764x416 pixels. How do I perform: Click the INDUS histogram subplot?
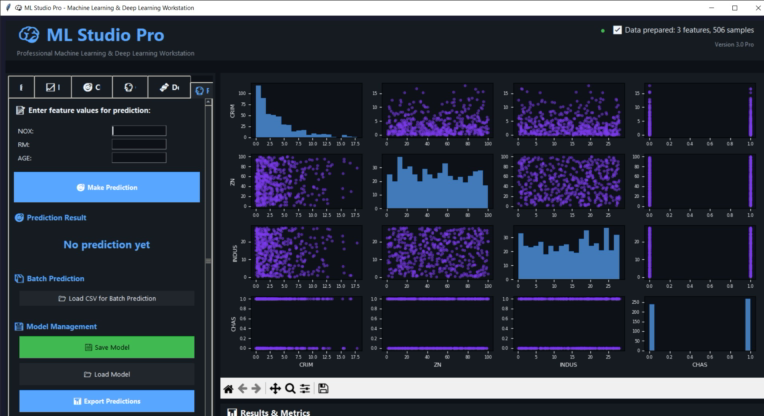click(568, 252)
